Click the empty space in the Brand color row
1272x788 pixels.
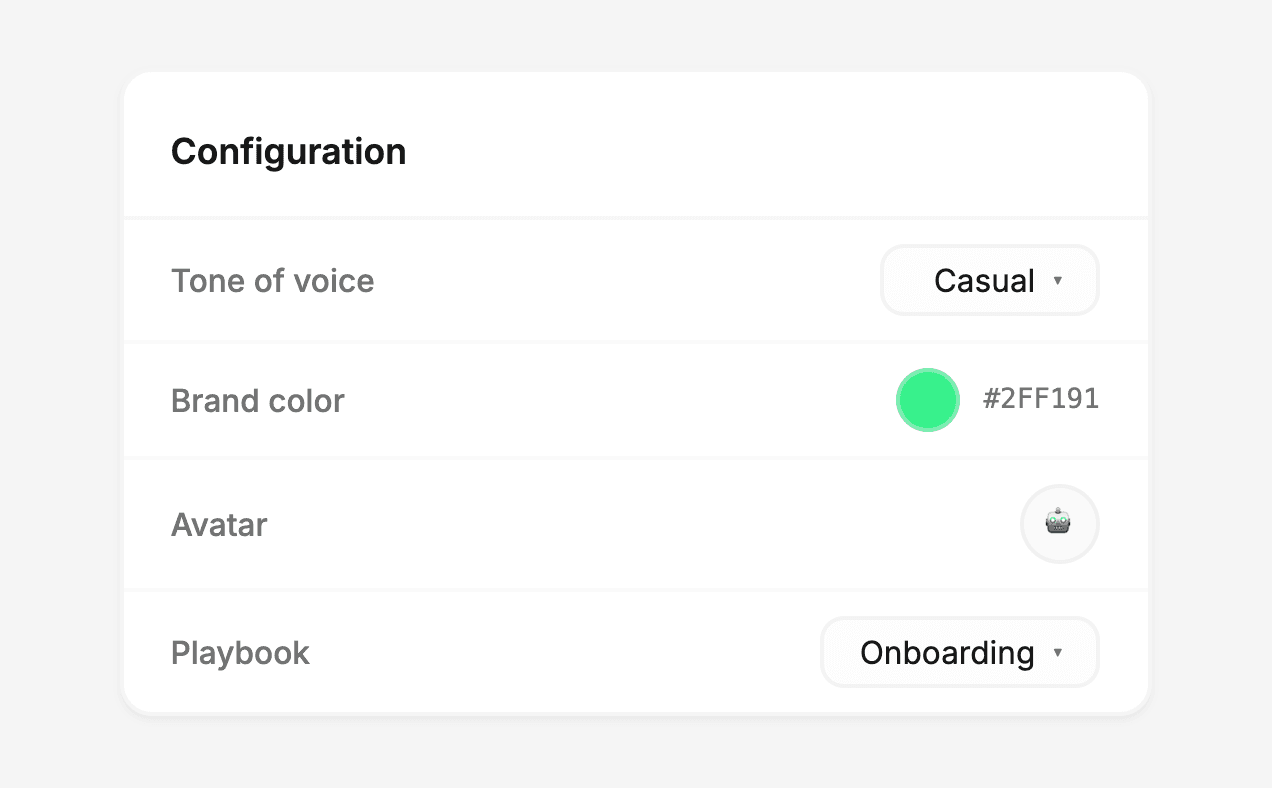620,401
